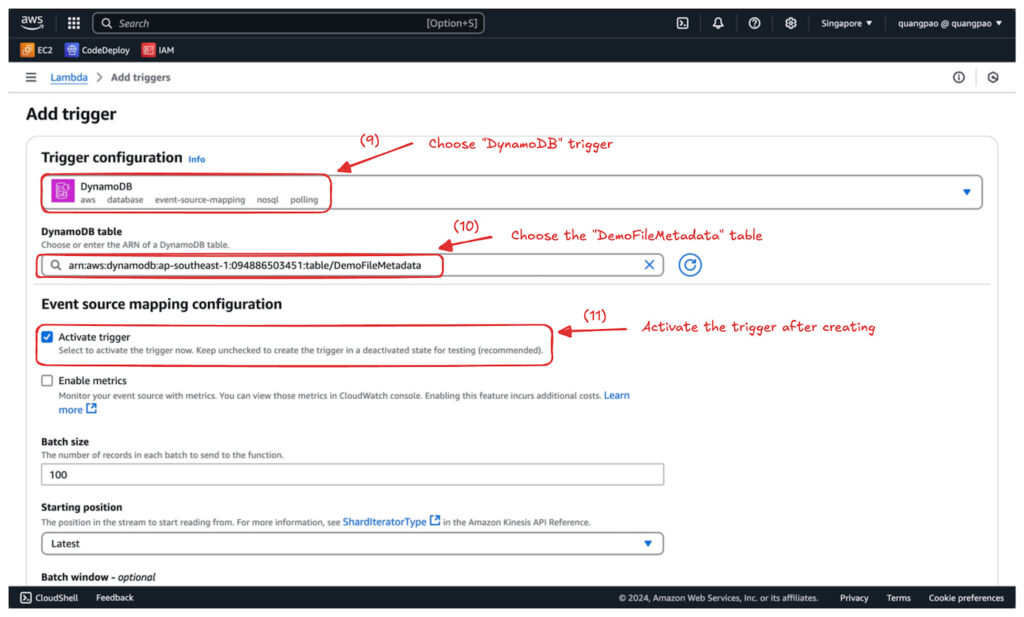Open the CodeDeploy shortcut

click(97, 50)
